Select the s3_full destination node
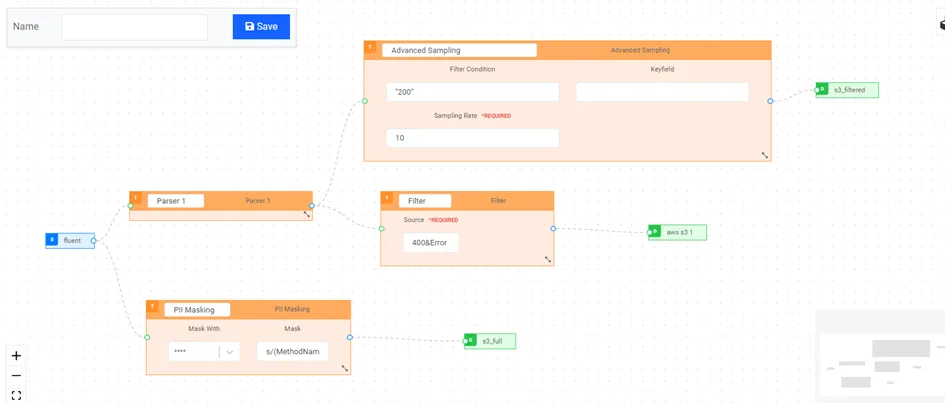Screen dimensions: 945x403 click(490, 341)
